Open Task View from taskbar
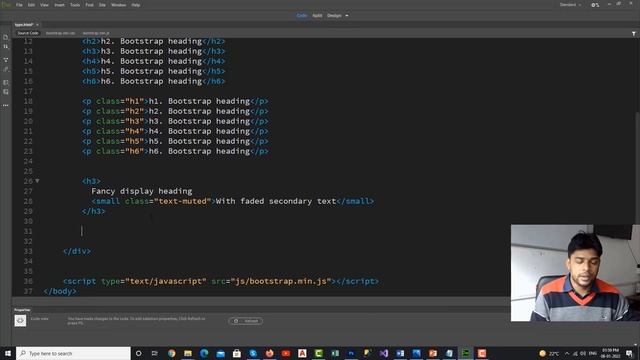 coord(155,353)
